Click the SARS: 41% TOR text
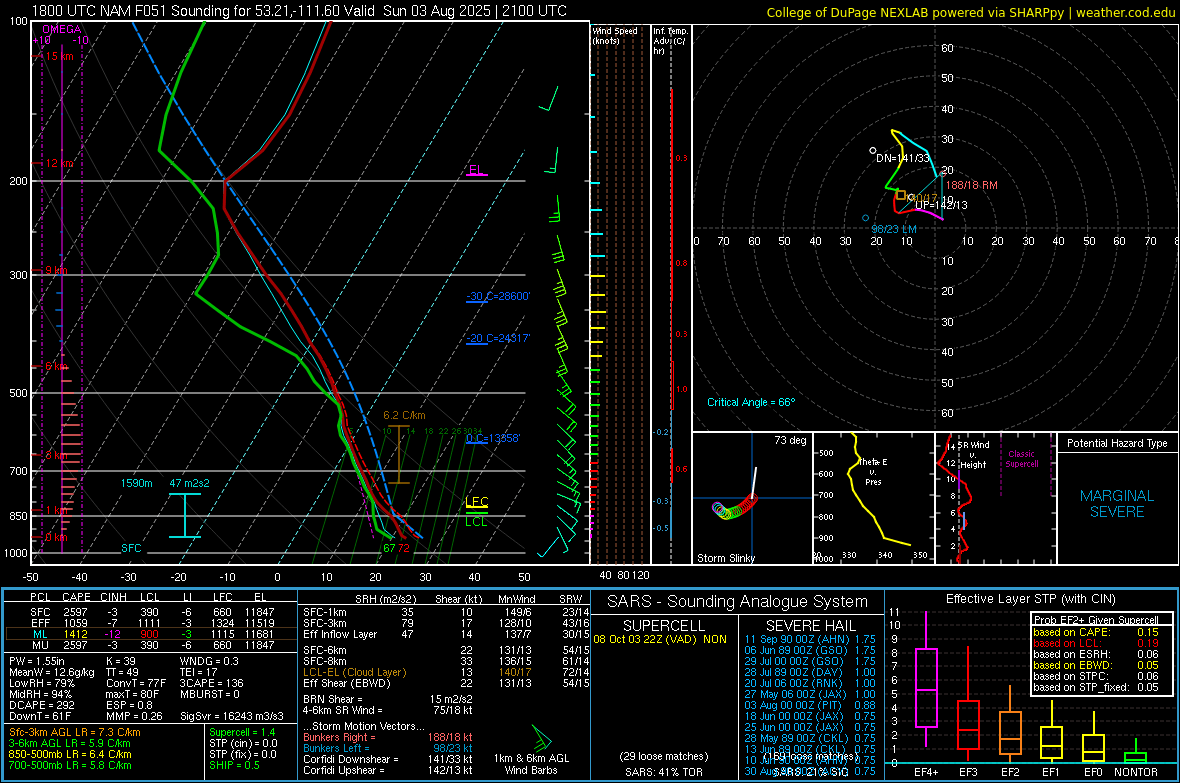Viewport: 1180px width, 783px height. (x=664, y=772)
